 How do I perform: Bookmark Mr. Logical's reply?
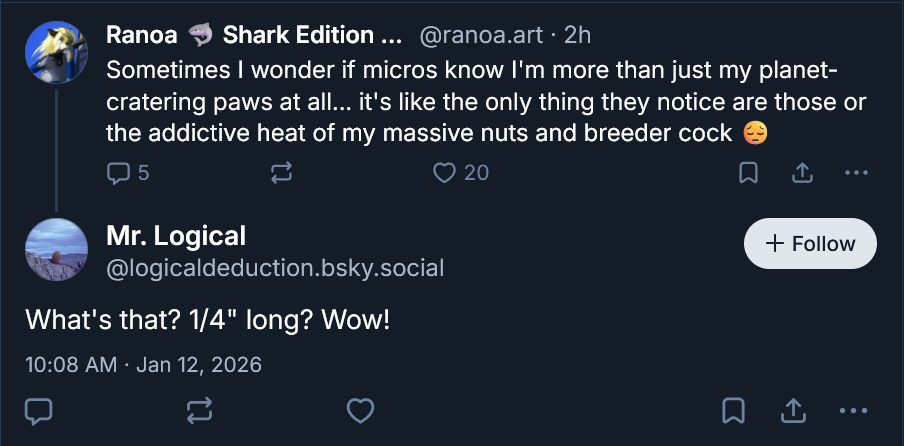732,410
